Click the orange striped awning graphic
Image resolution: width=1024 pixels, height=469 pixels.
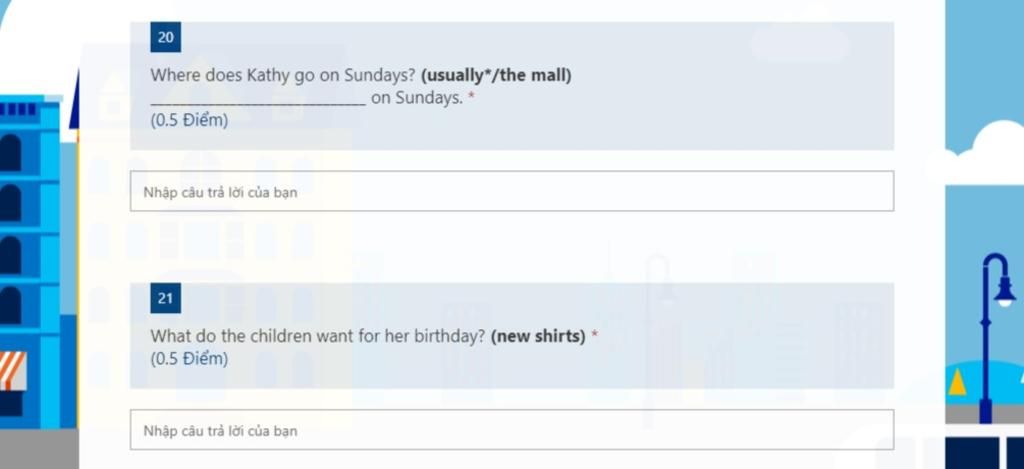(x=13, y=370)
